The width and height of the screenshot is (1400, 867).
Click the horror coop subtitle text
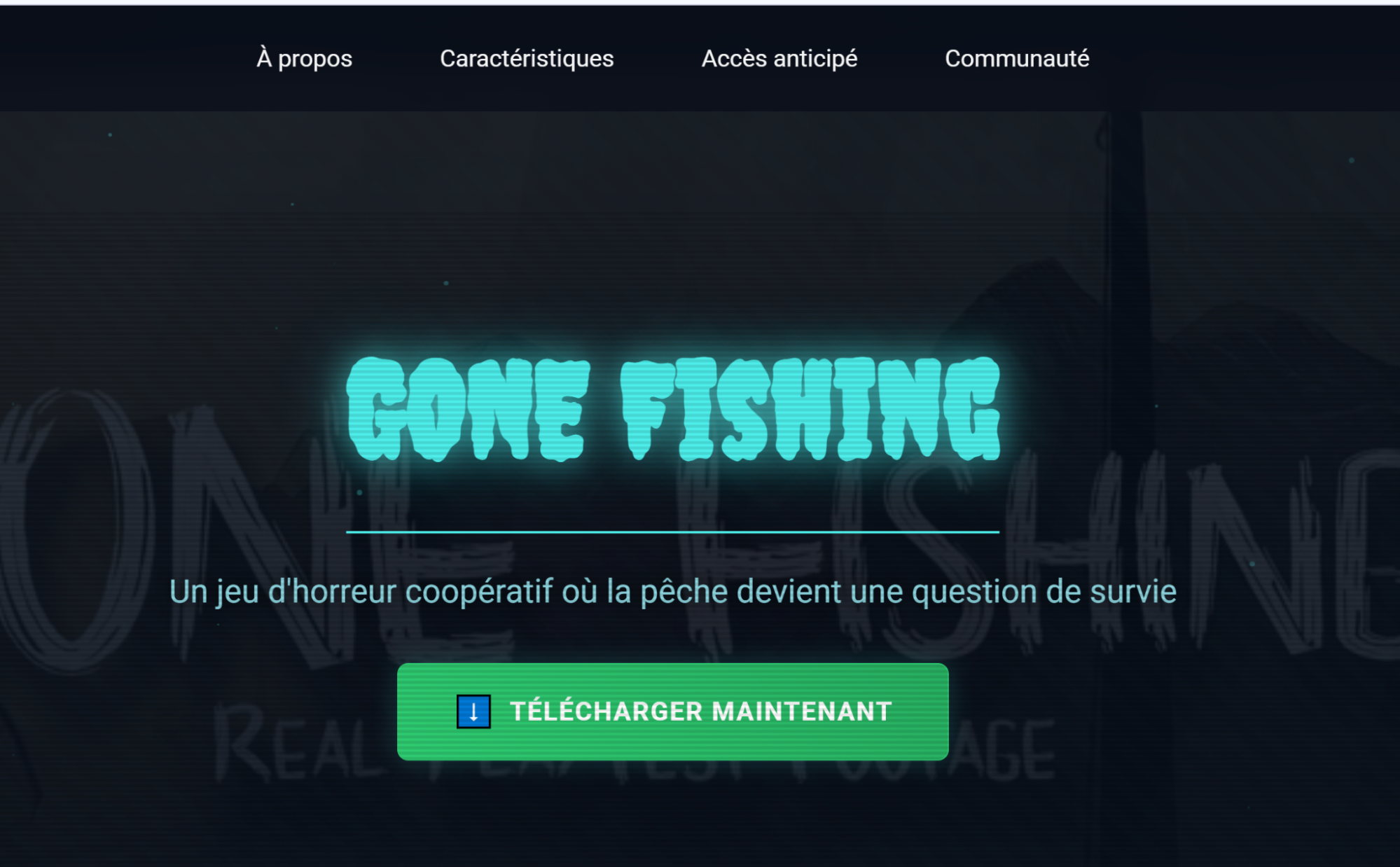(672, 592)
